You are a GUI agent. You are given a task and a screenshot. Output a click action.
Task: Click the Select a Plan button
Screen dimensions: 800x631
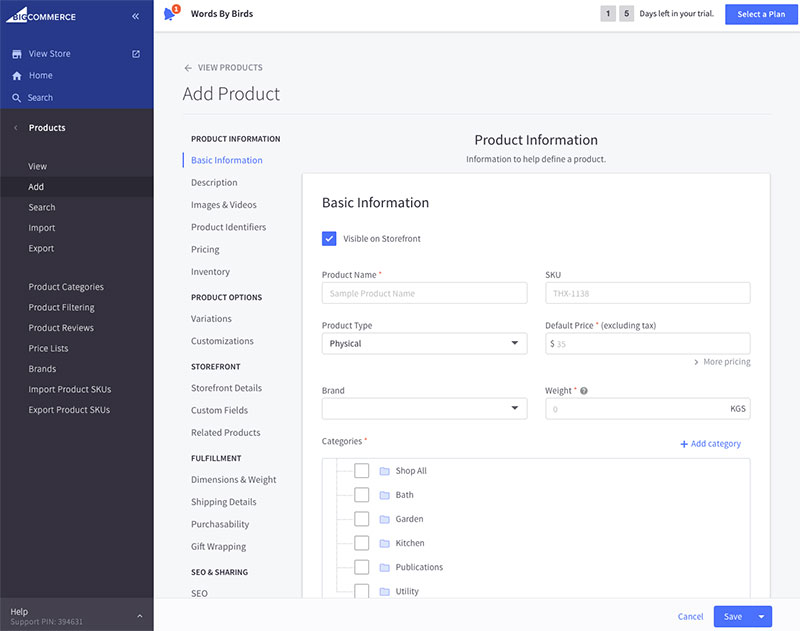tap(761, 14)
